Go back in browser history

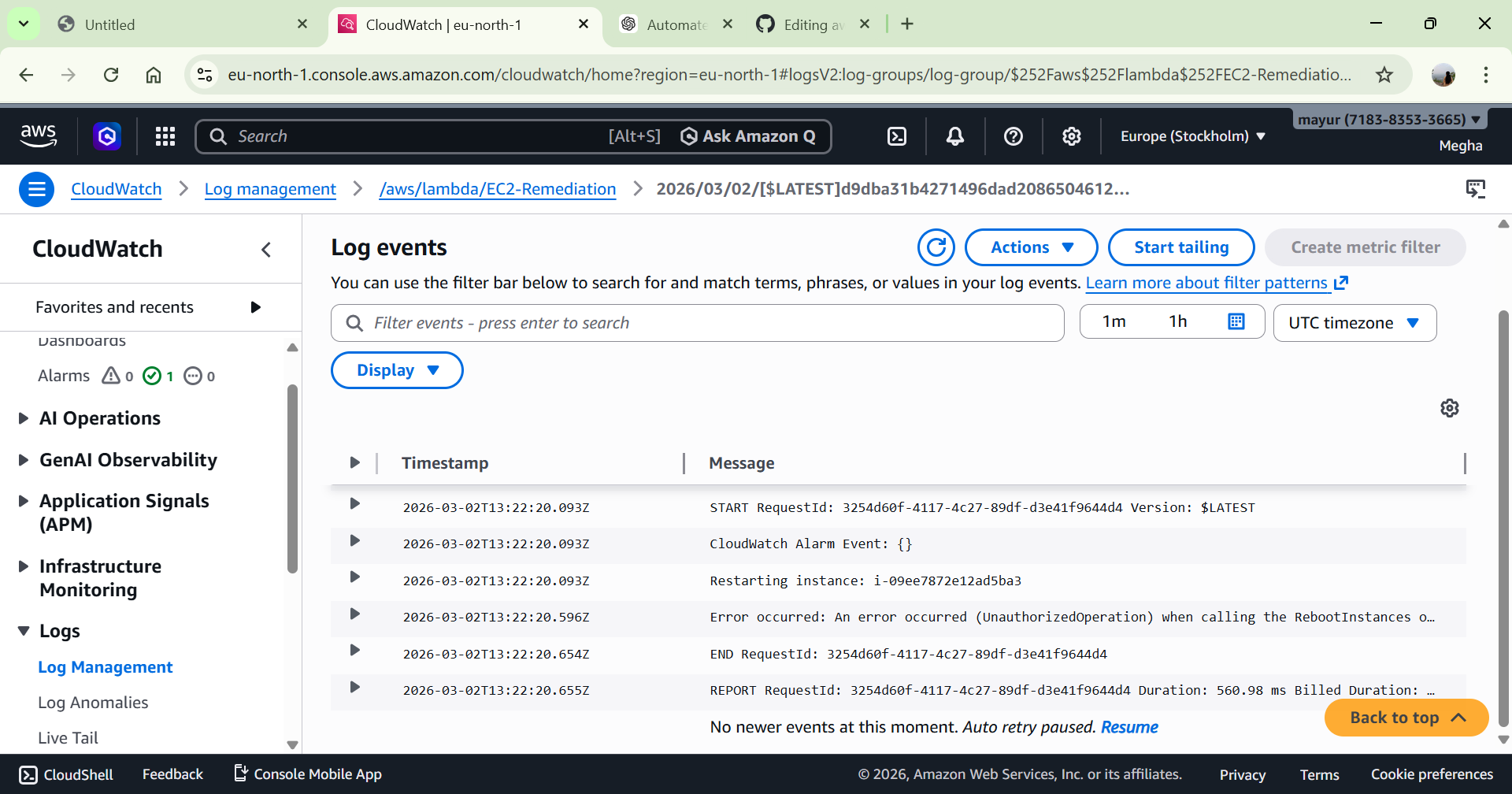(x=27, y=75)
